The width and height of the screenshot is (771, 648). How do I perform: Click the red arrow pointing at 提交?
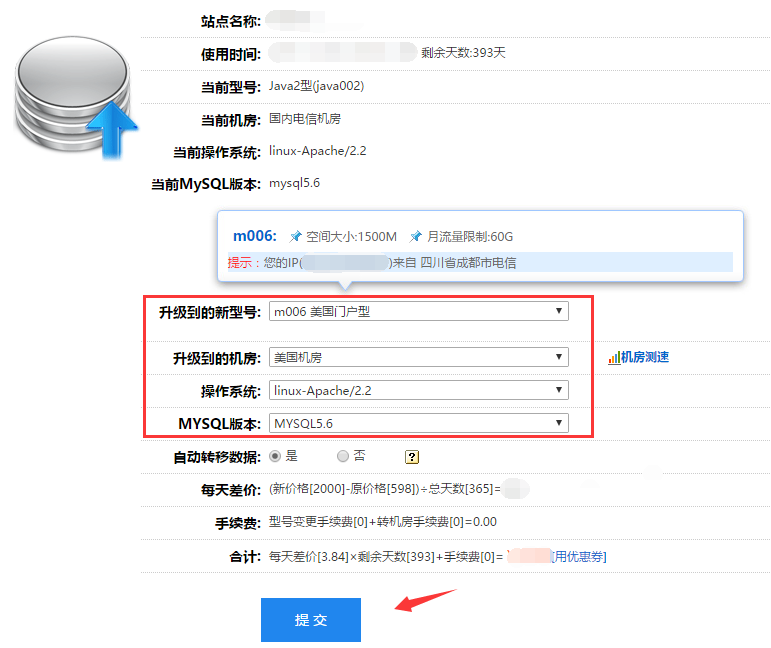[425, 600]
